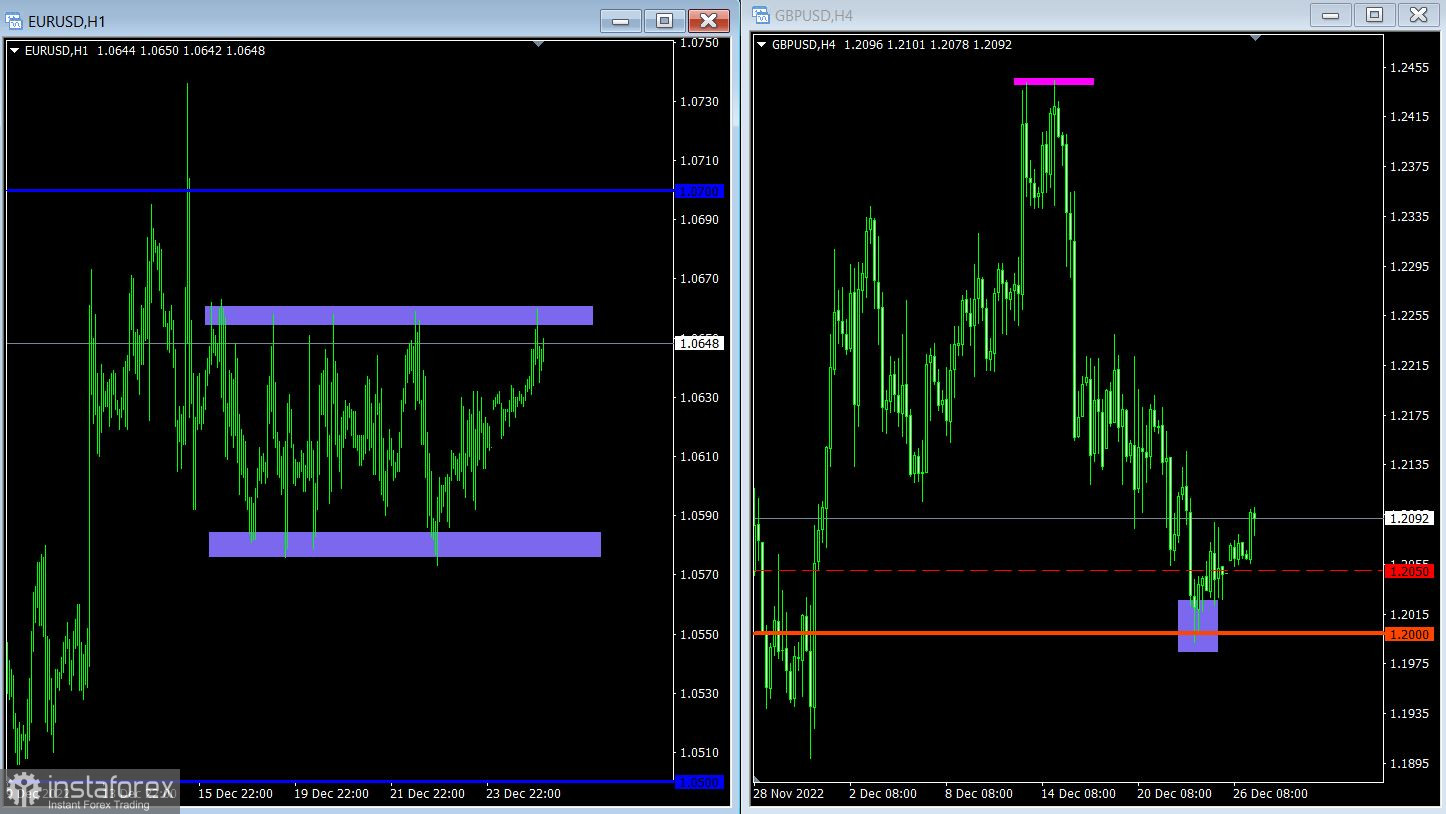Click the 1.0530 price scale value
The image size is (1446, 814).
click(698, 693)
